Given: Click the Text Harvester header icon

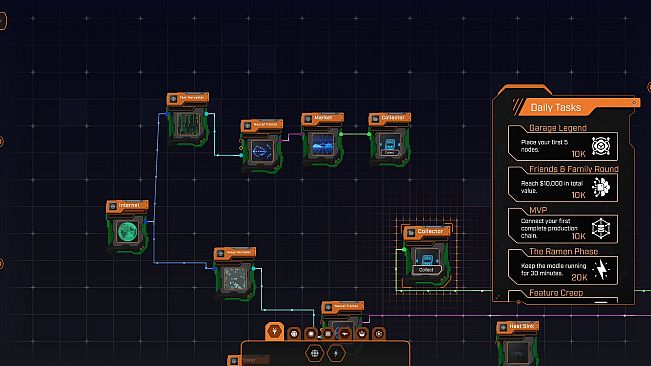Looking at the screenshot, I should 173,99.
